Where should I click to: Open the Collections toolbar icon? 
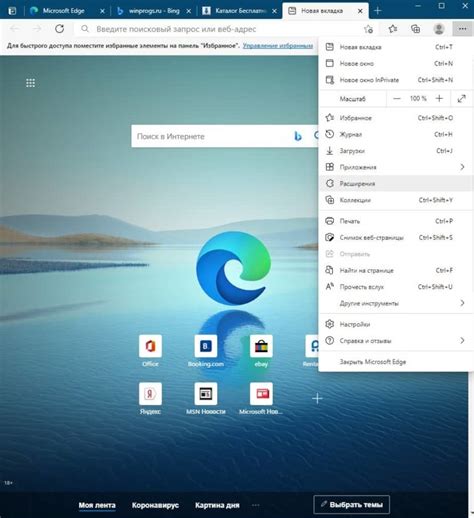click(415, 29)
